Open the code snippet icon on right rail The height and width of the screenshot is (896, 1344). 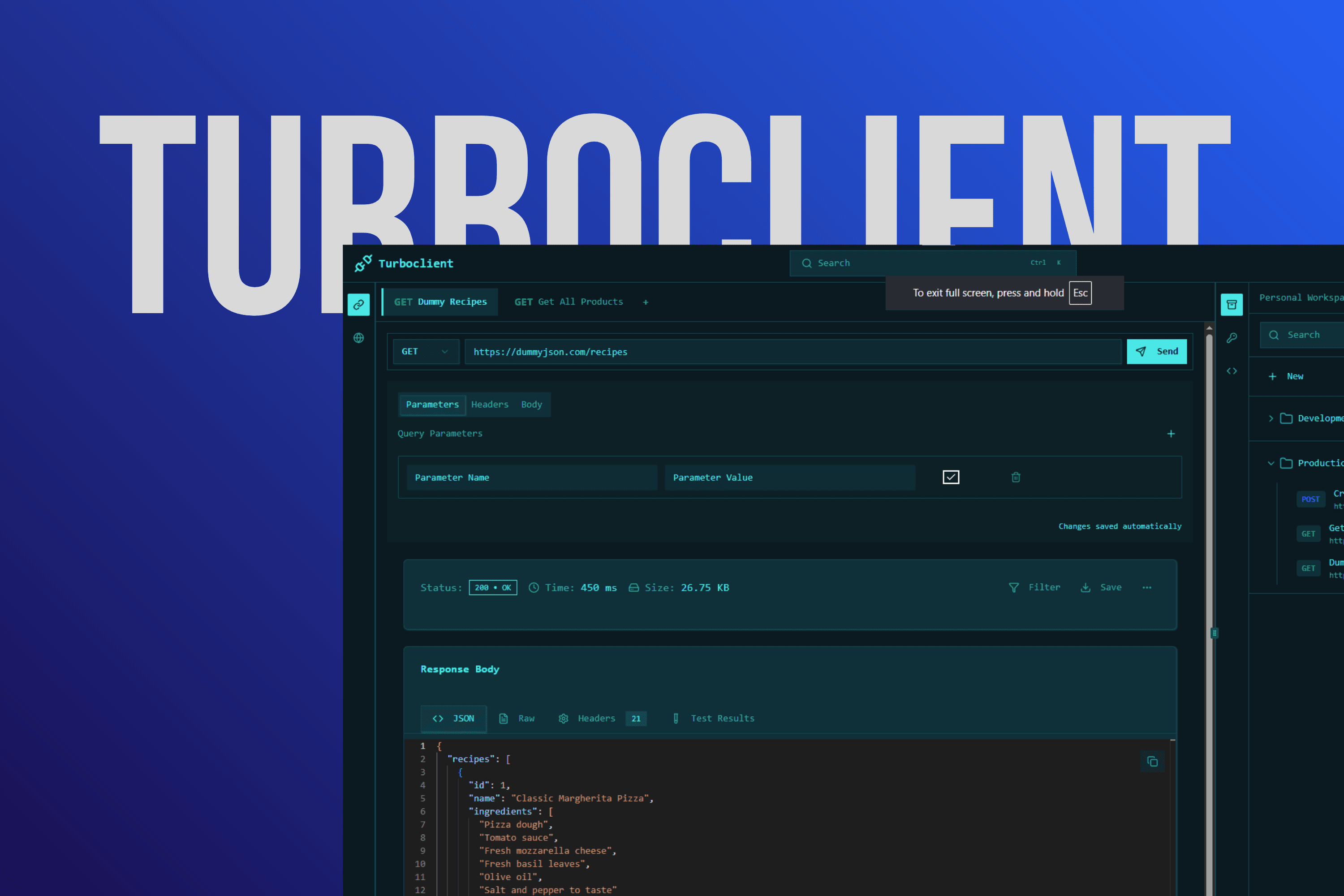[1232, 370]
